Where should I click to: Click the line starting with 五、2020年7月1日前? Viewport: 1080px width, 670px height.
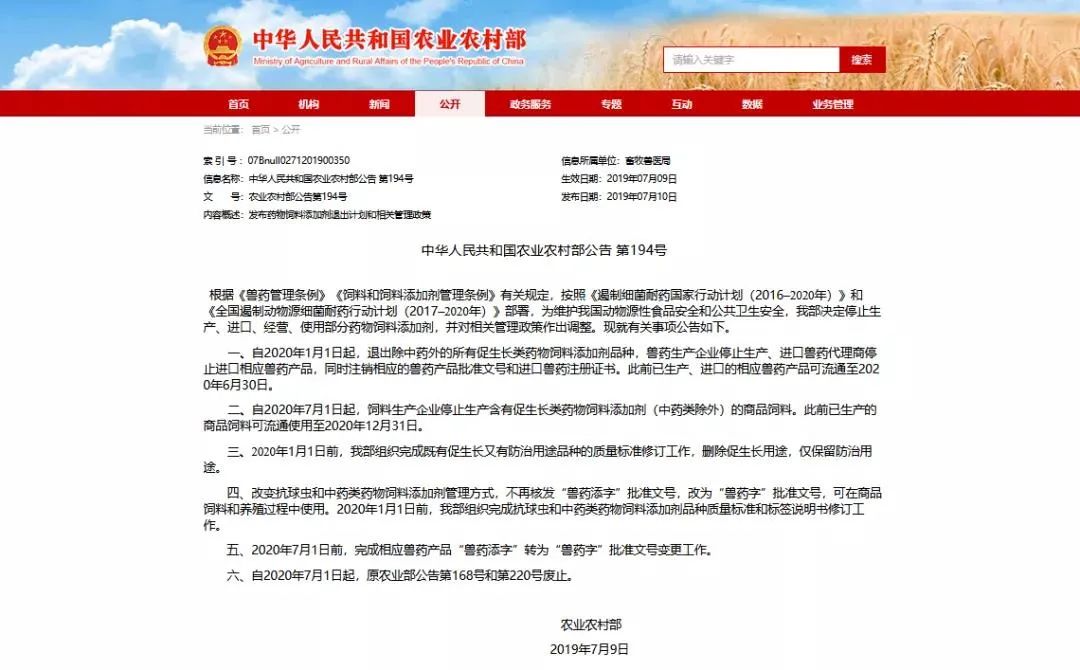tap(470, 550)
